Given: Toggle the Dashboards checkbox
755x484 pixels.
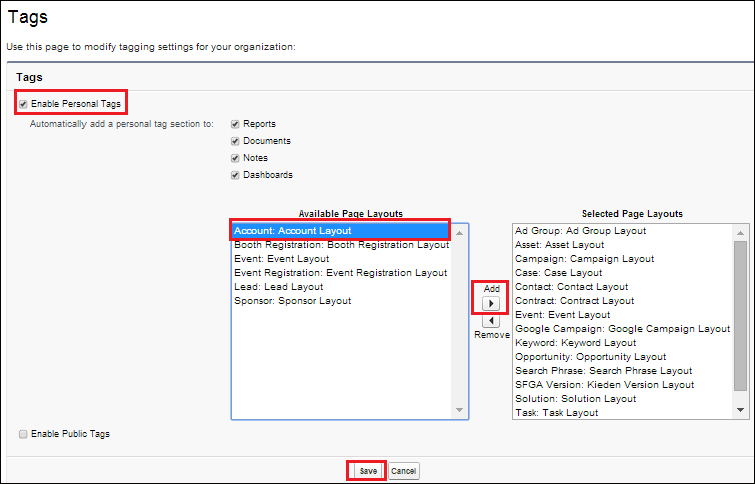Looking at the screenshot, I should point(235,175).
